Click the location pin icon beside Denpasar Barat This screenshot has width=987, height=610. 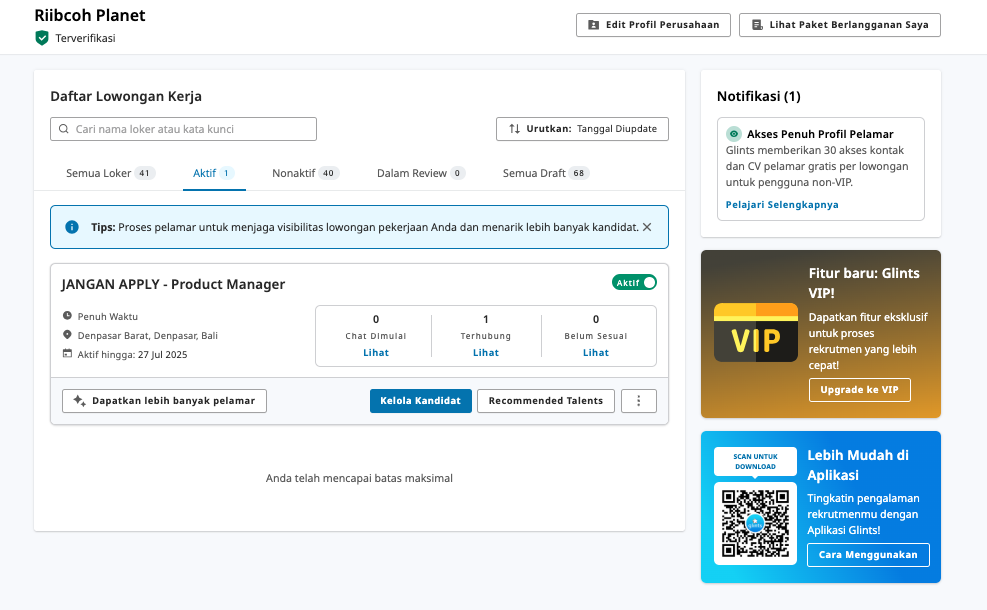click(x=67, y=335)
